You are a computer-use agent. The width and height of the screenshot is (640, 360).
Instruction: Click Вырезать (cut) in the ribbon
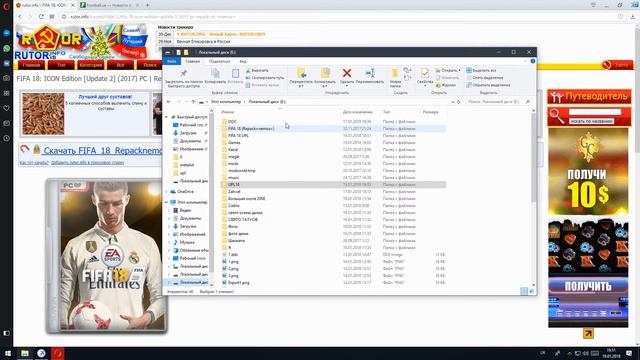point(257,70)
